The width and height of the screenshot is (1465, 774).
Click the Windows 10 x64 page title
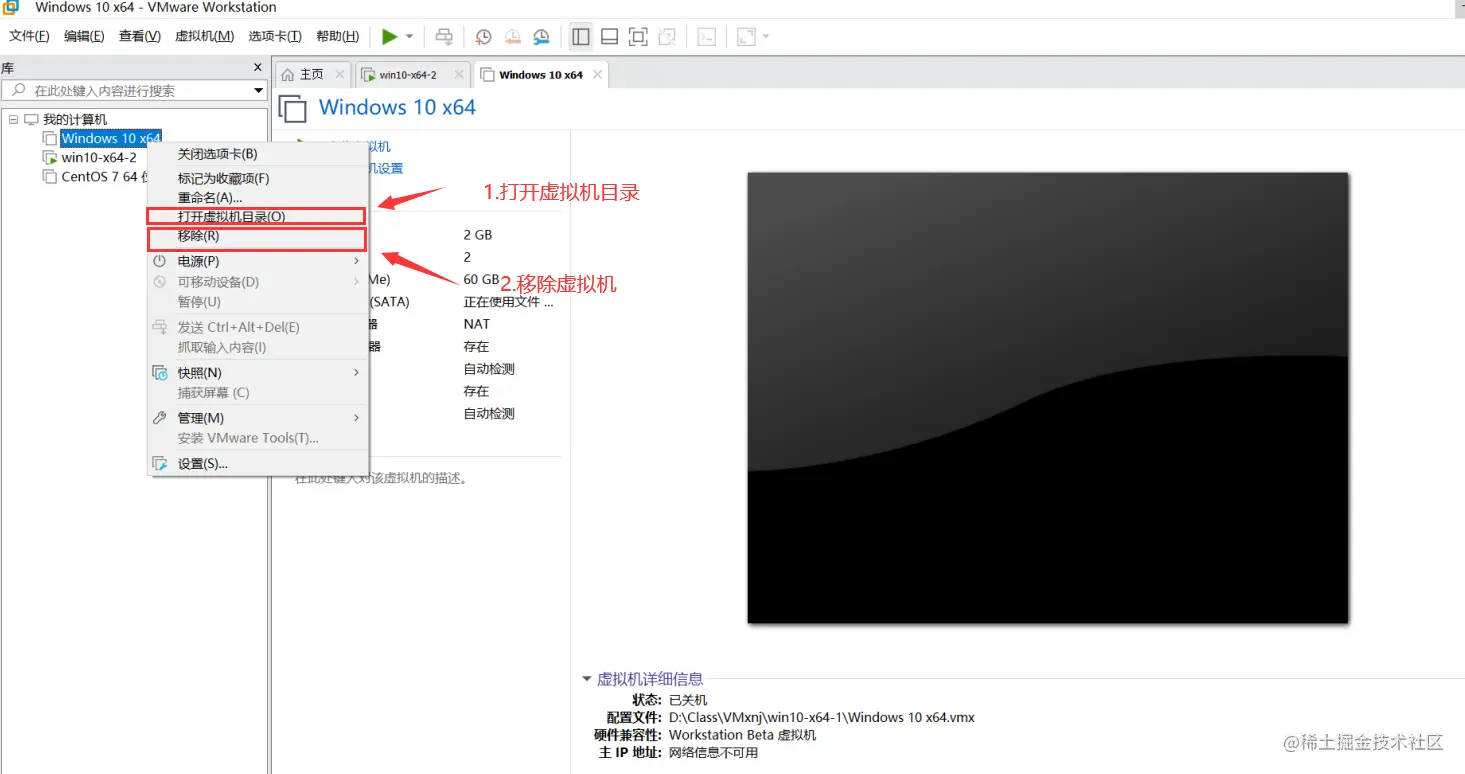pos(397,107)
